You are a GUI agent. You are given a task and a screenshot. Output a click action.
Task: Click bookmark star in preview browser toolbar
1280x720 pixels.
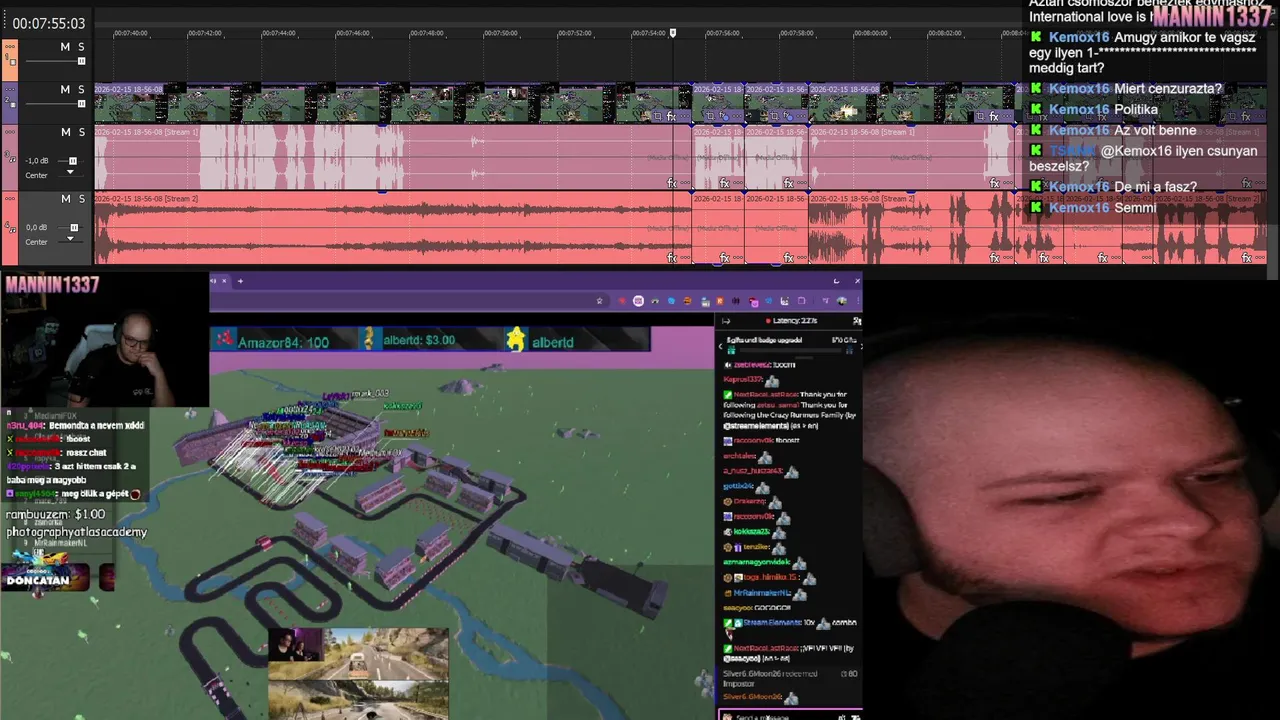[x=599, y=301]
